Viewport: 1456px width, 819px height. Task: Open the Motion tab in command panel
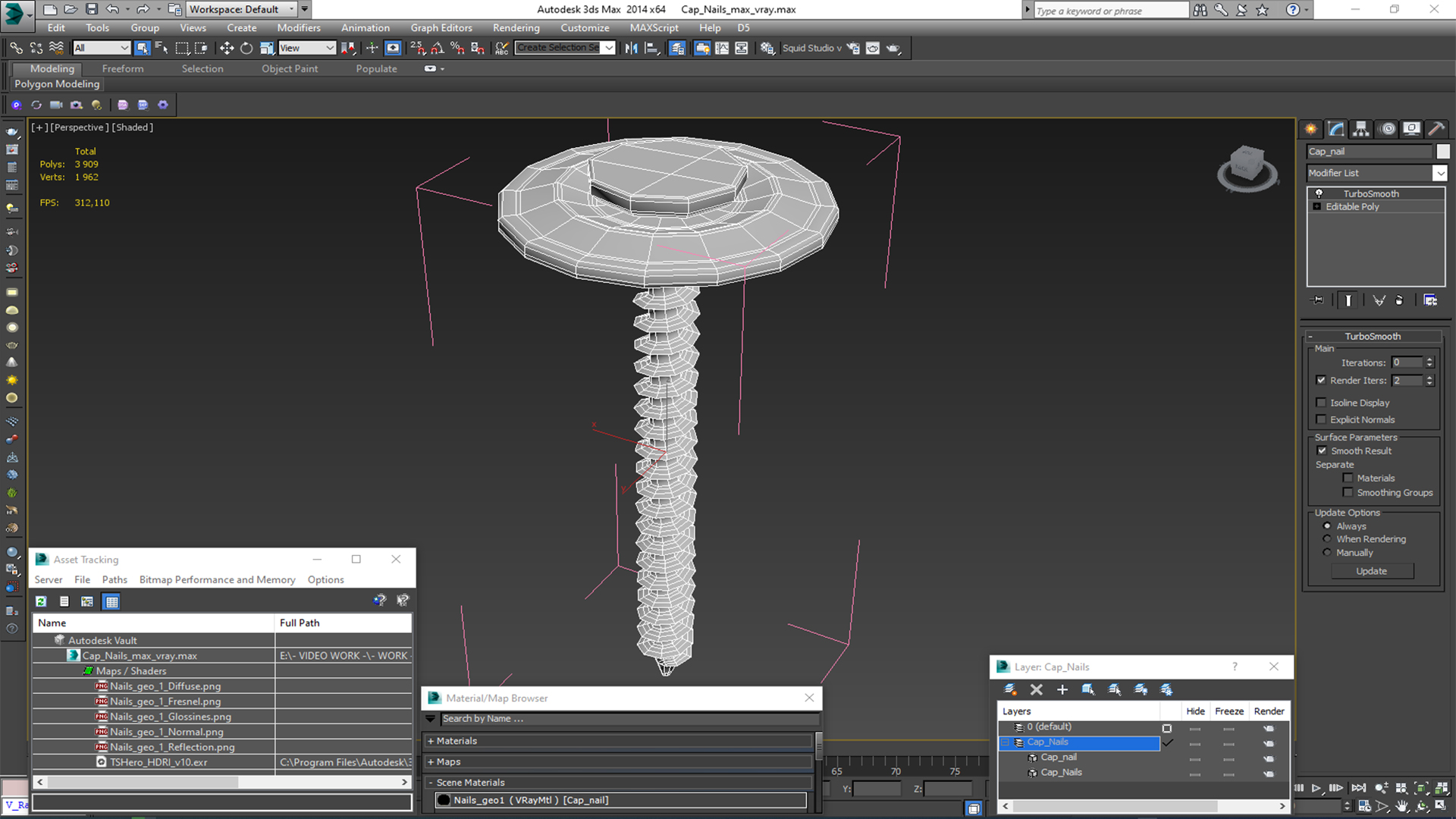point(1387,129)
